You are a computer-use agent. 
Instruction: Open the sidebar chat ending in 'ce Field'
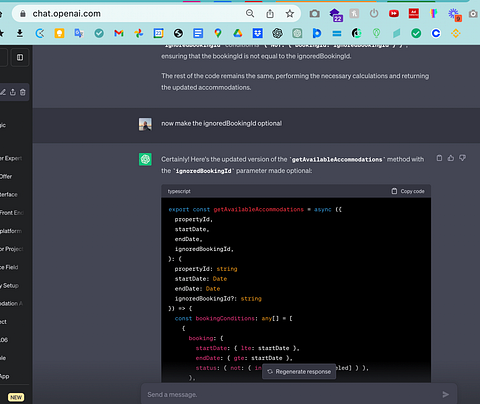[x=9, y=267]
